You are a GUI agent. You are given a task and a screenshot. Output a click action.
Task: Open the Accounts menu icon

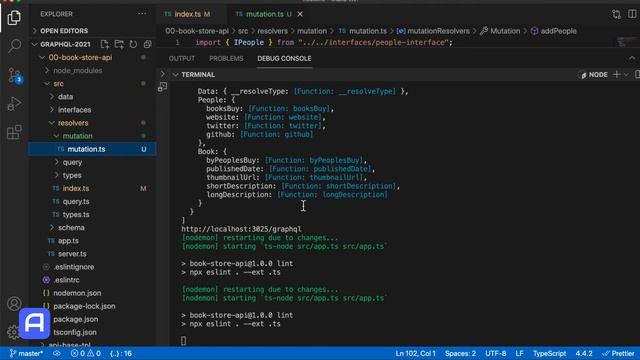(x=14, y=304)
